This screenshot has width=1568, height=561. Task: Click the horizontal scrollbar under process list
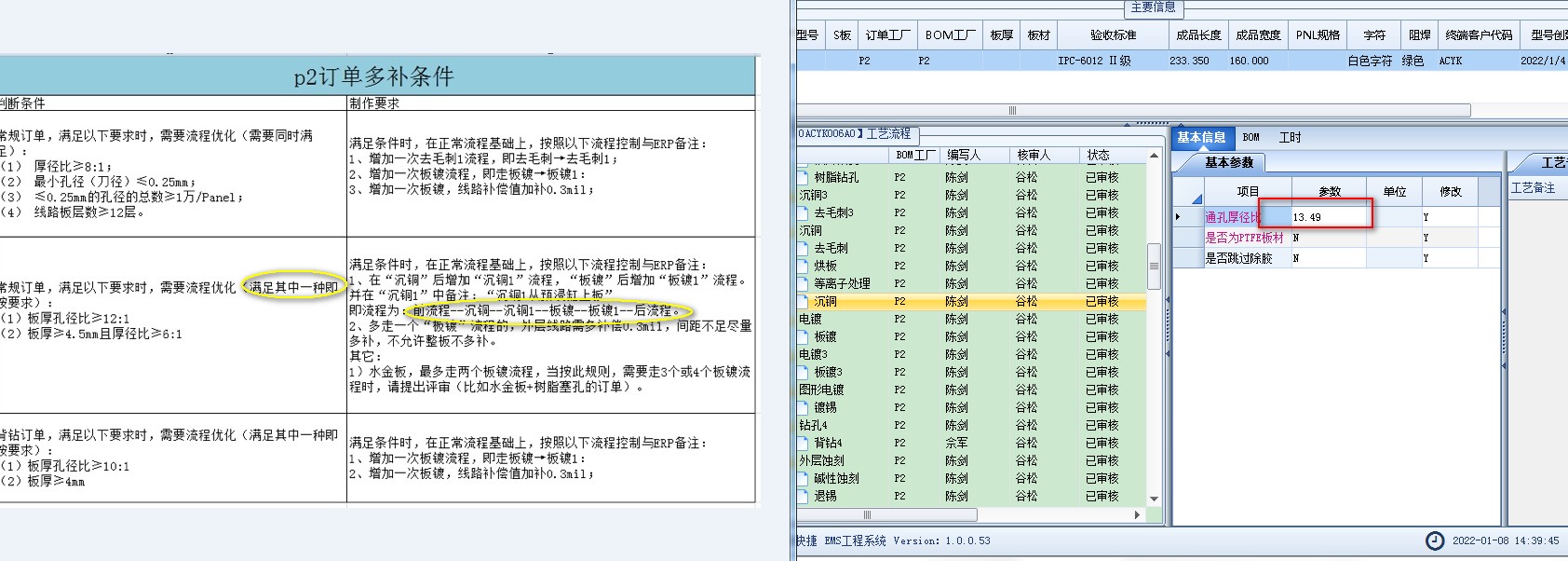coord(886,514)
